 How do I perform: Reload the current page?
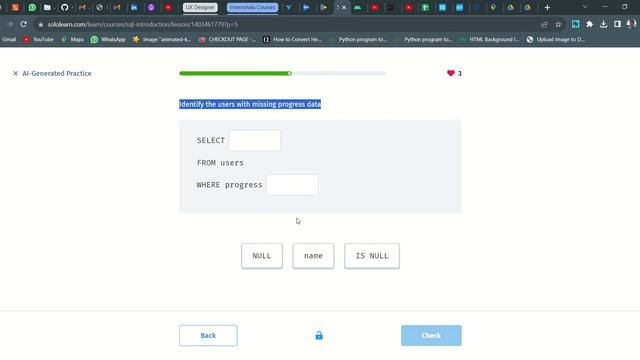coord(24,24)
